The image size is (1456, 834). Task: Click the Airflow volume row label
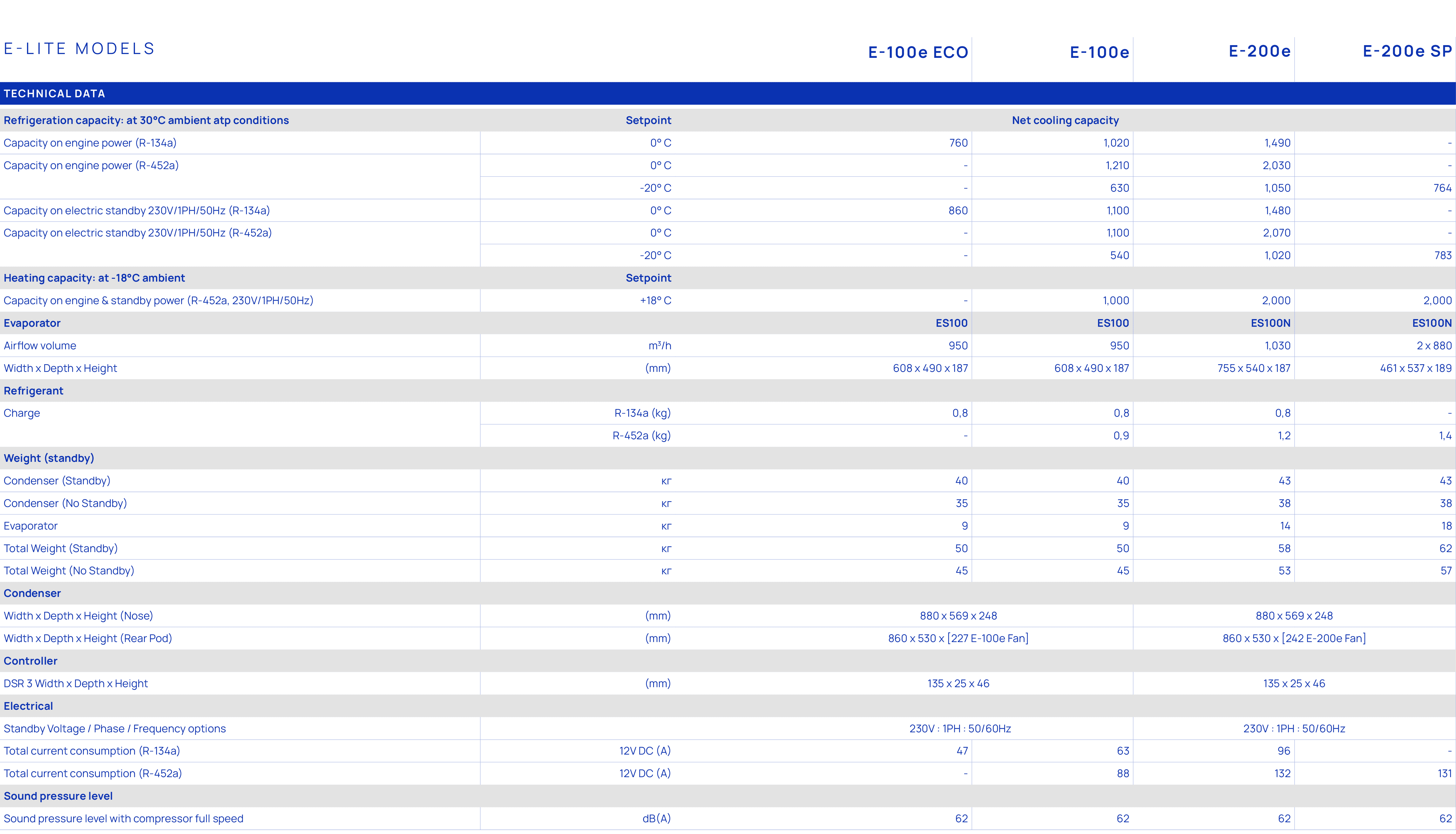click(40, 345)
